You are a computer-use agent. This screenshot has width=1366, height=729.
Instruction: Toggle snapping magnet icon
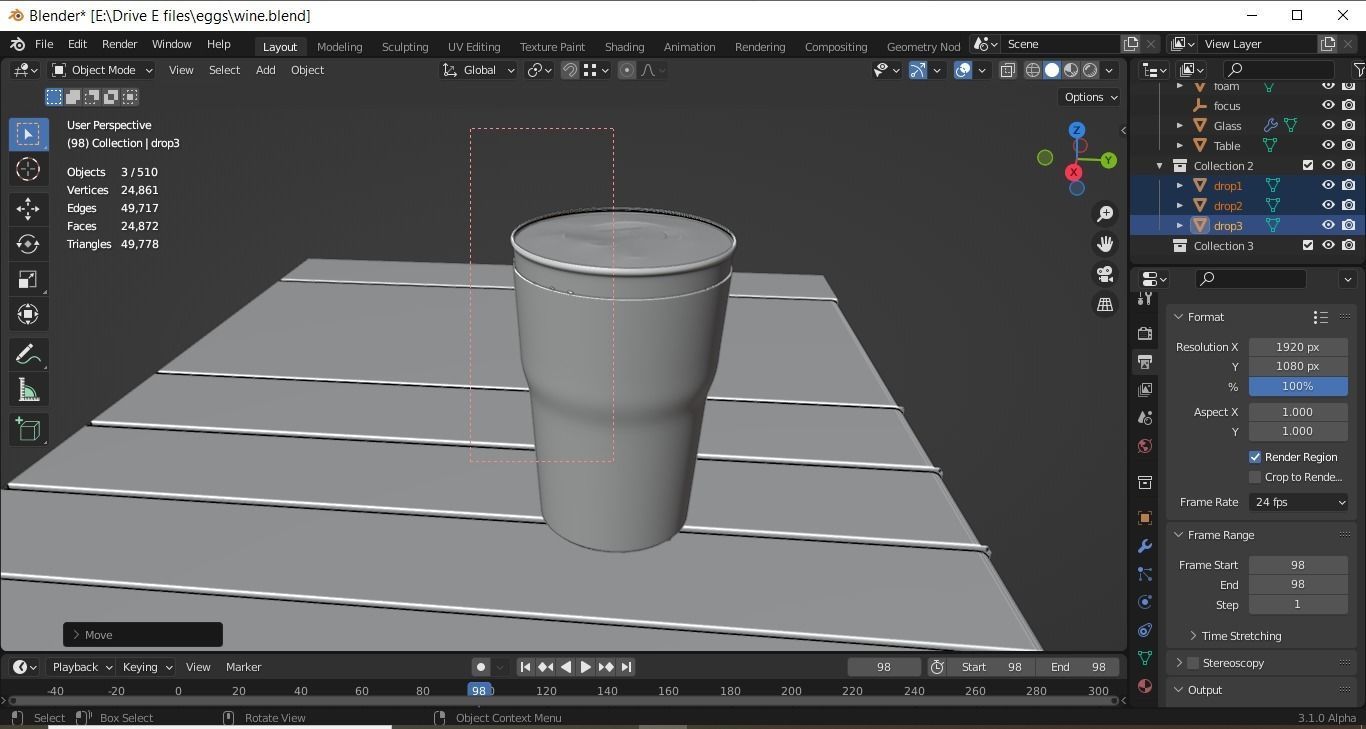pos(569,70)
